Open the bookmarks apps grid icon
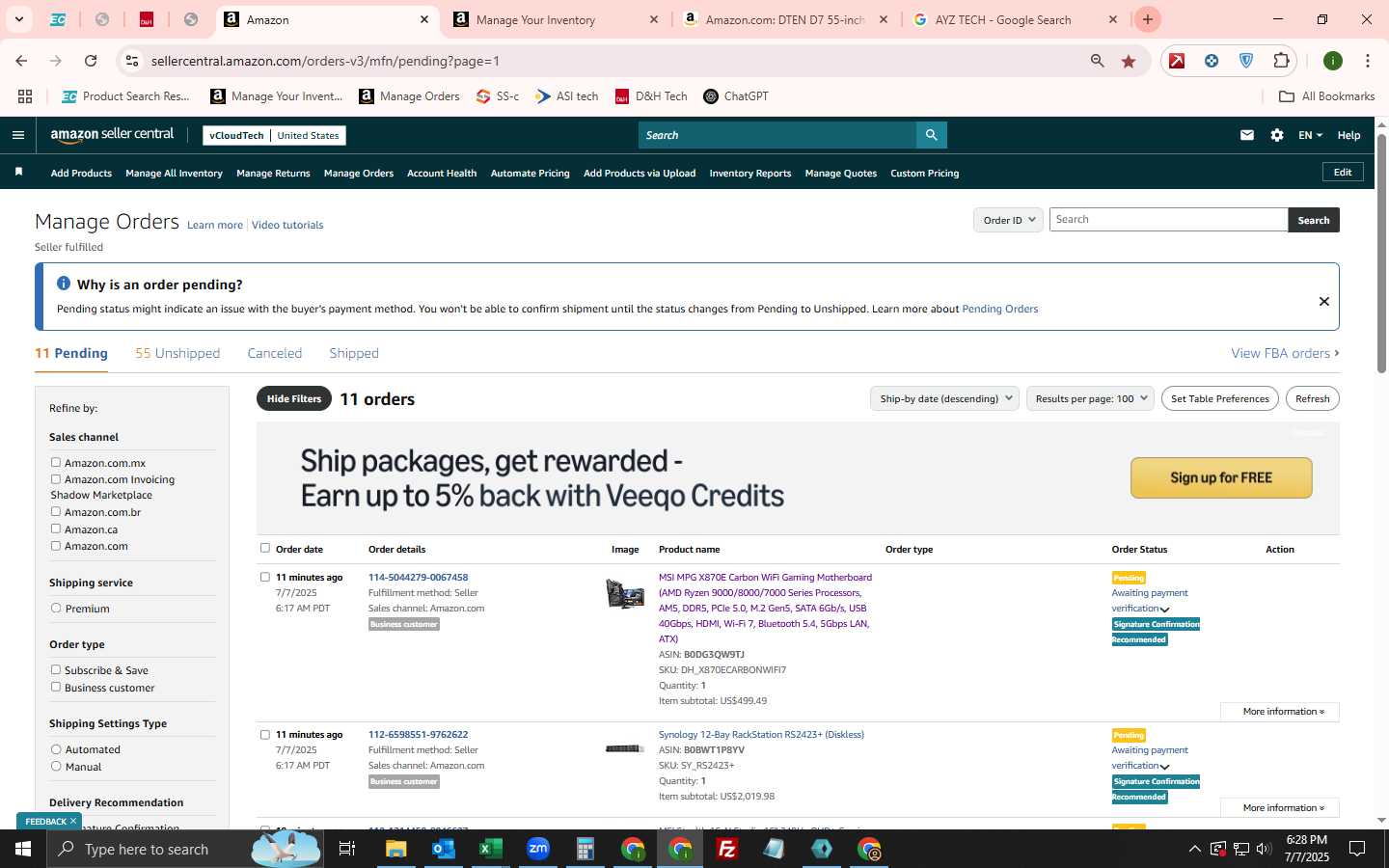This screenshot has height=868, width=1389. coord(25,96)
